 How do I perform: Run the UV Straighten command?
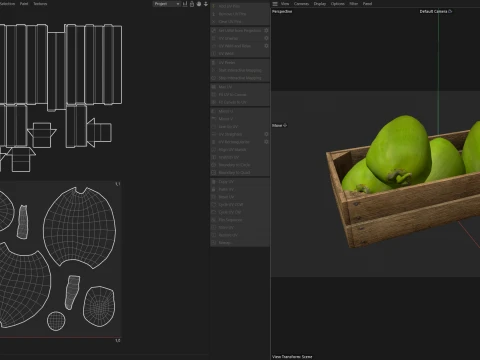[x=236, y=134]
